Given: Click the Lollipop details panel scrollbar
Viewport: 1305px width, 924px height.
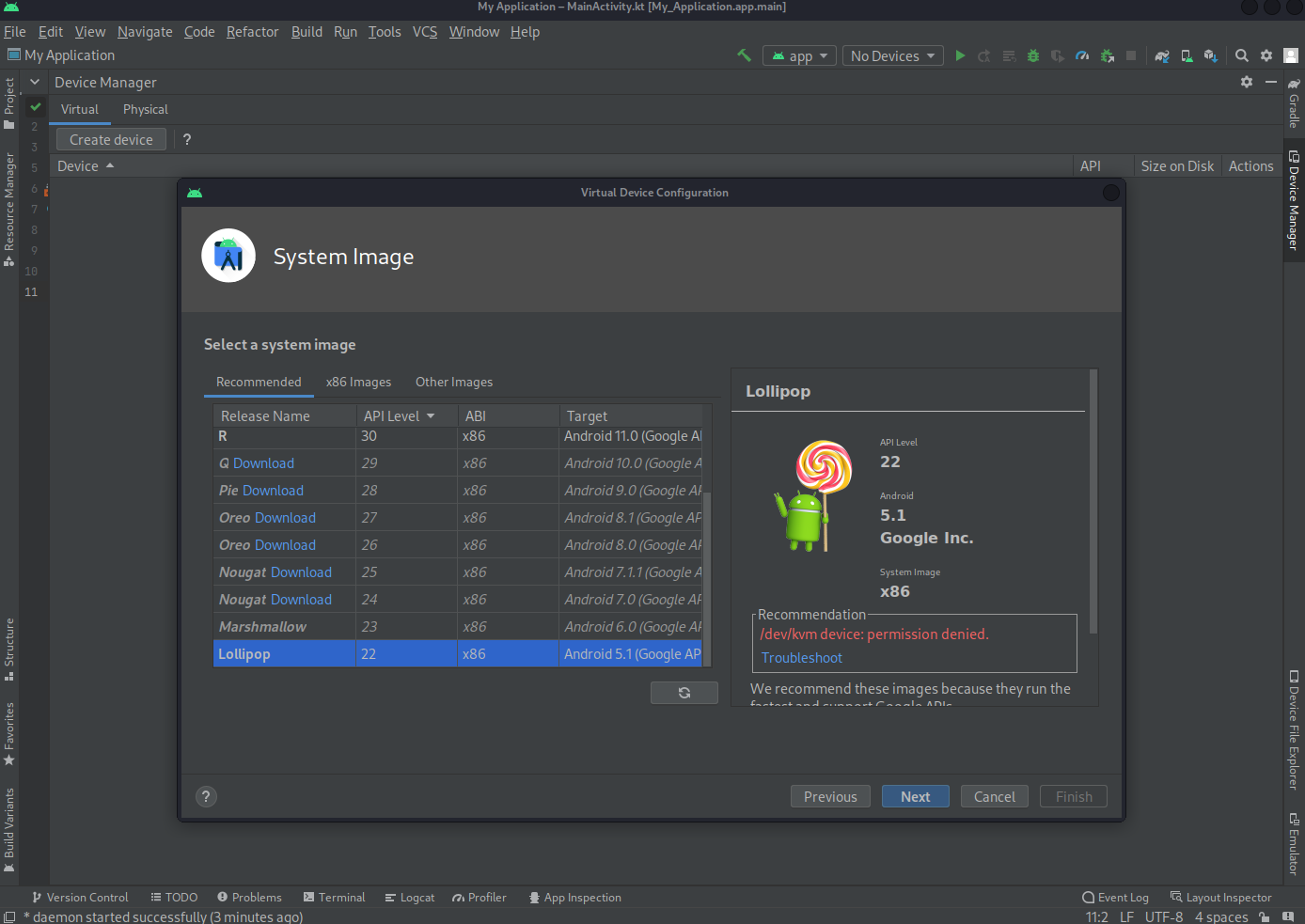Looking at the screenshot, I should pyautogui.click(x=1093, y=501).
